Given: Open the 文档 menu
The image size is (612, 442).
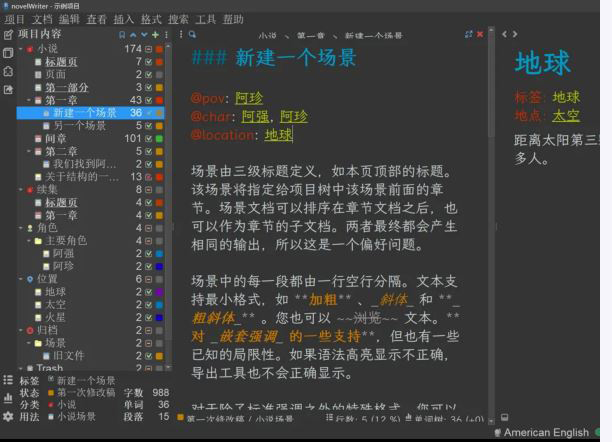Looking at the screenshot, I should point(42,19).
